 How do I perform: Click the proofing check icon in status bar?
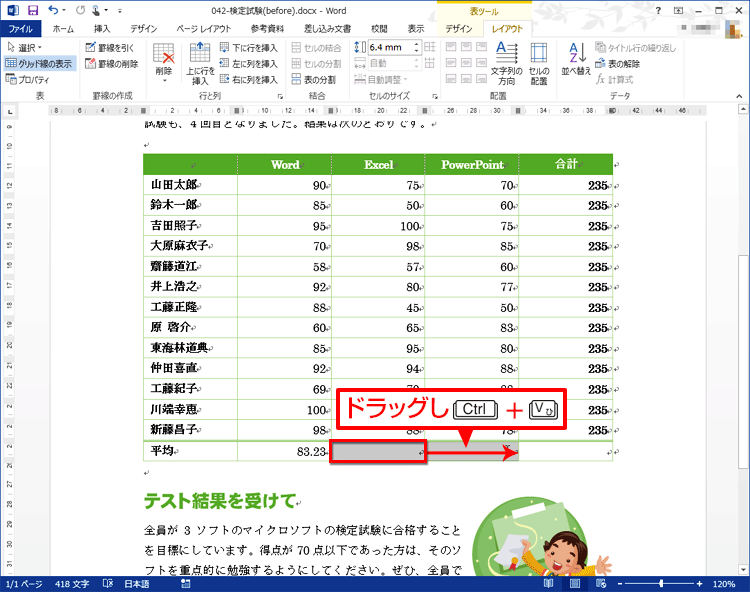pyautogui.click(x=108, y=584)
